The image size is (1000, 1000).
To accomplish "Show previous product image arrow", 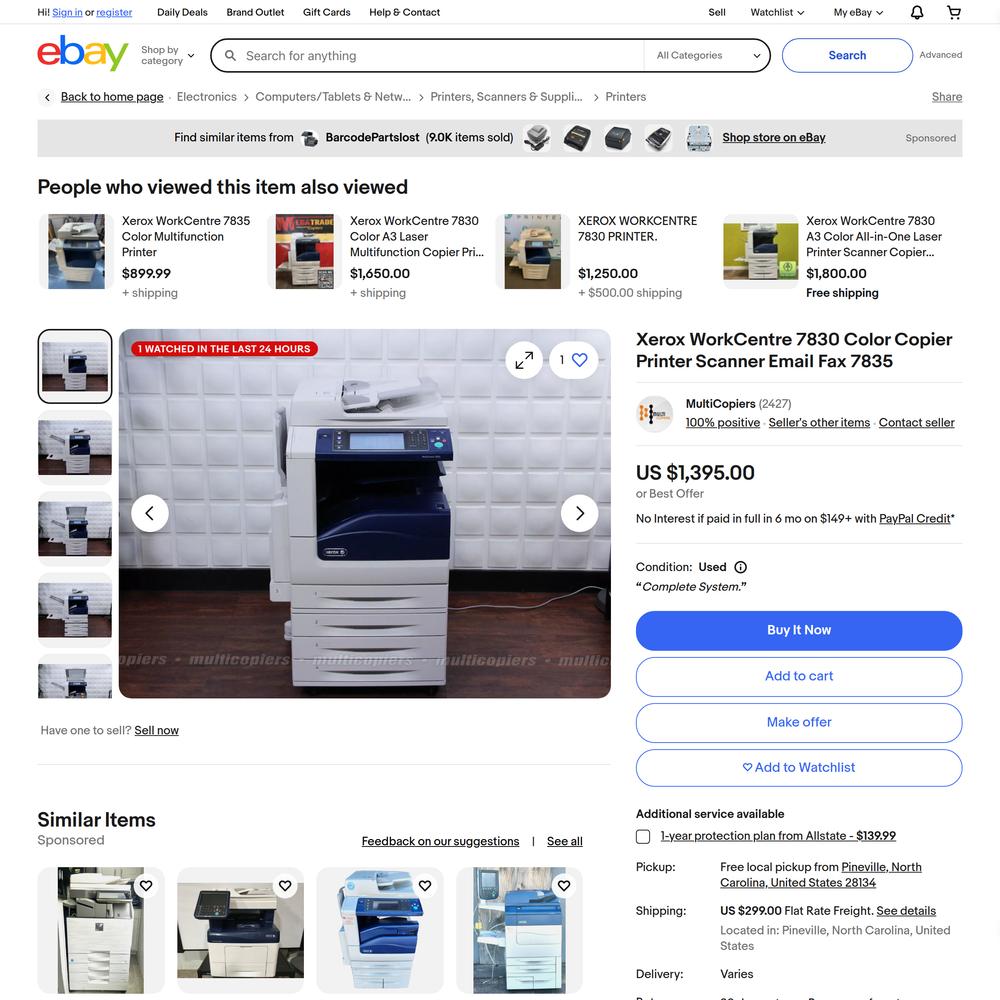I will click(x=150, y=513).
